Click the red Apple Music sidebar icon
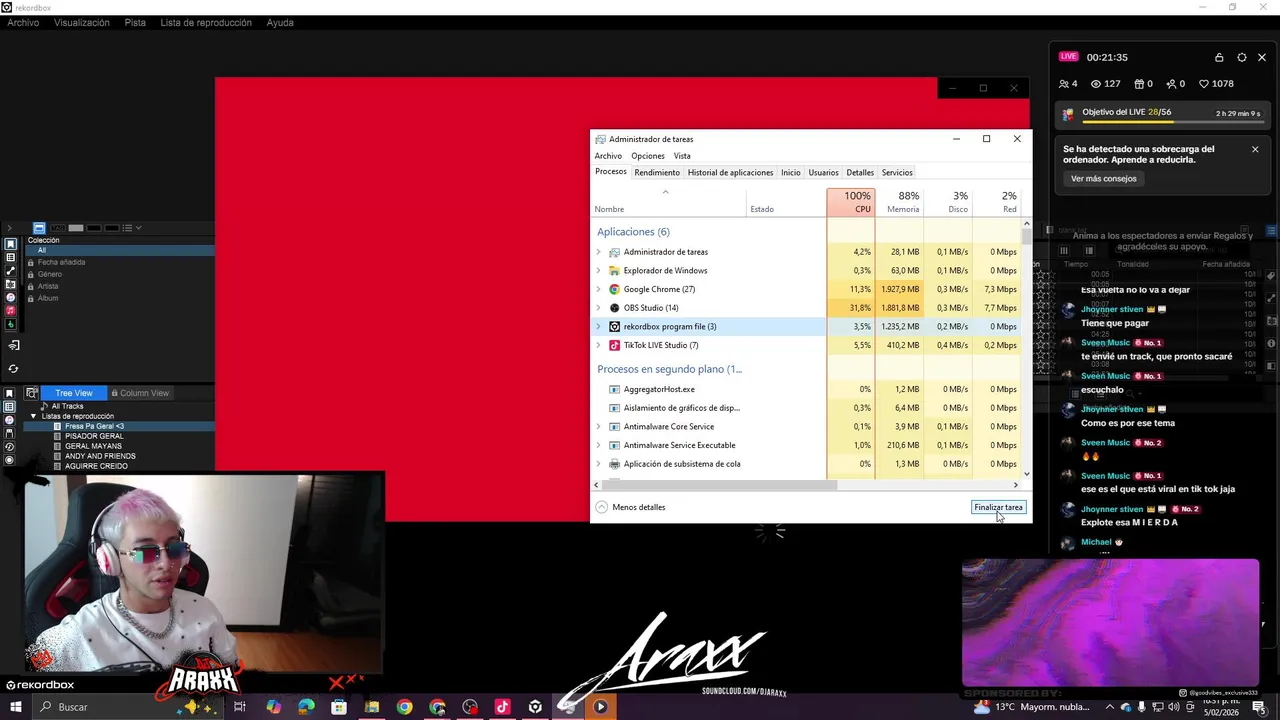The image size is (1280, 720). [11, 310]
